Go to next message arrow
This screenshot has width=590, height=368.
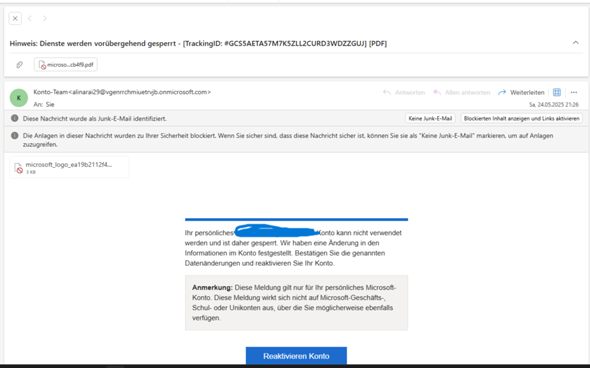[x=45, y=18]
